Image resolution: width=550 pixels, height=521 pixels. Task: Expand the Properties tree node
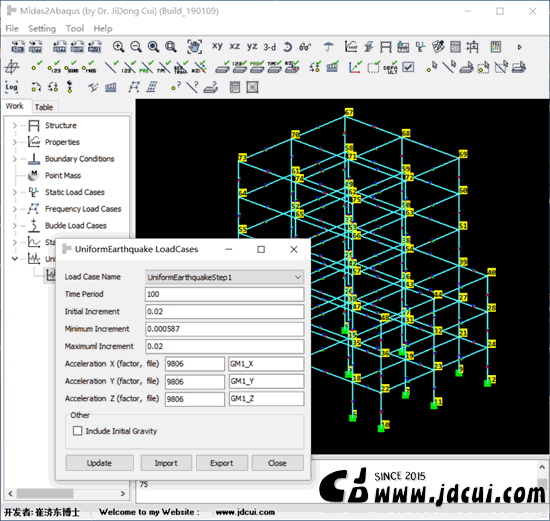pyautogui.click(x=15, y=142)
